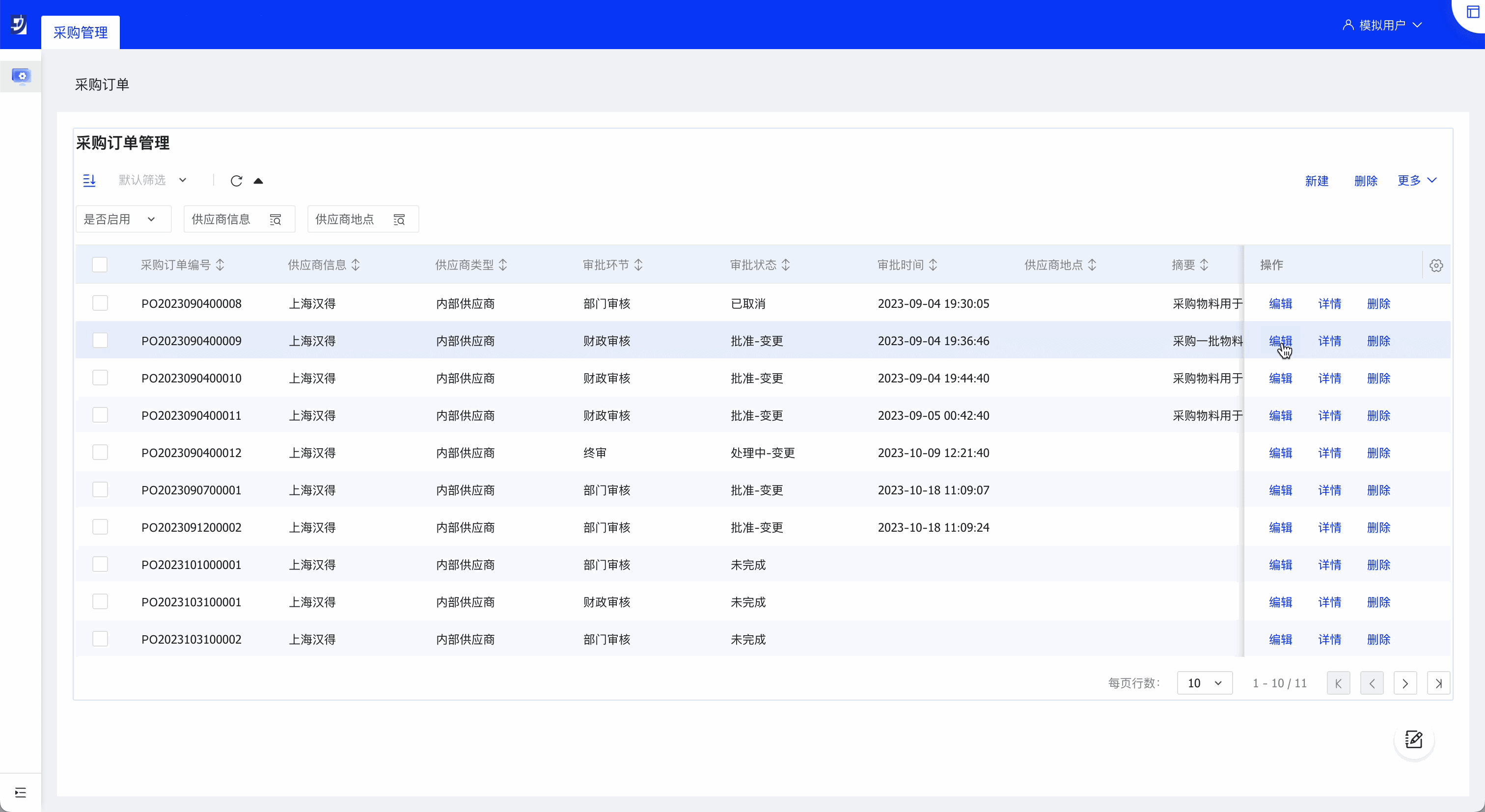
Task: Click the lookup icon in the 供应商信息 field
Action: (275, 219)
